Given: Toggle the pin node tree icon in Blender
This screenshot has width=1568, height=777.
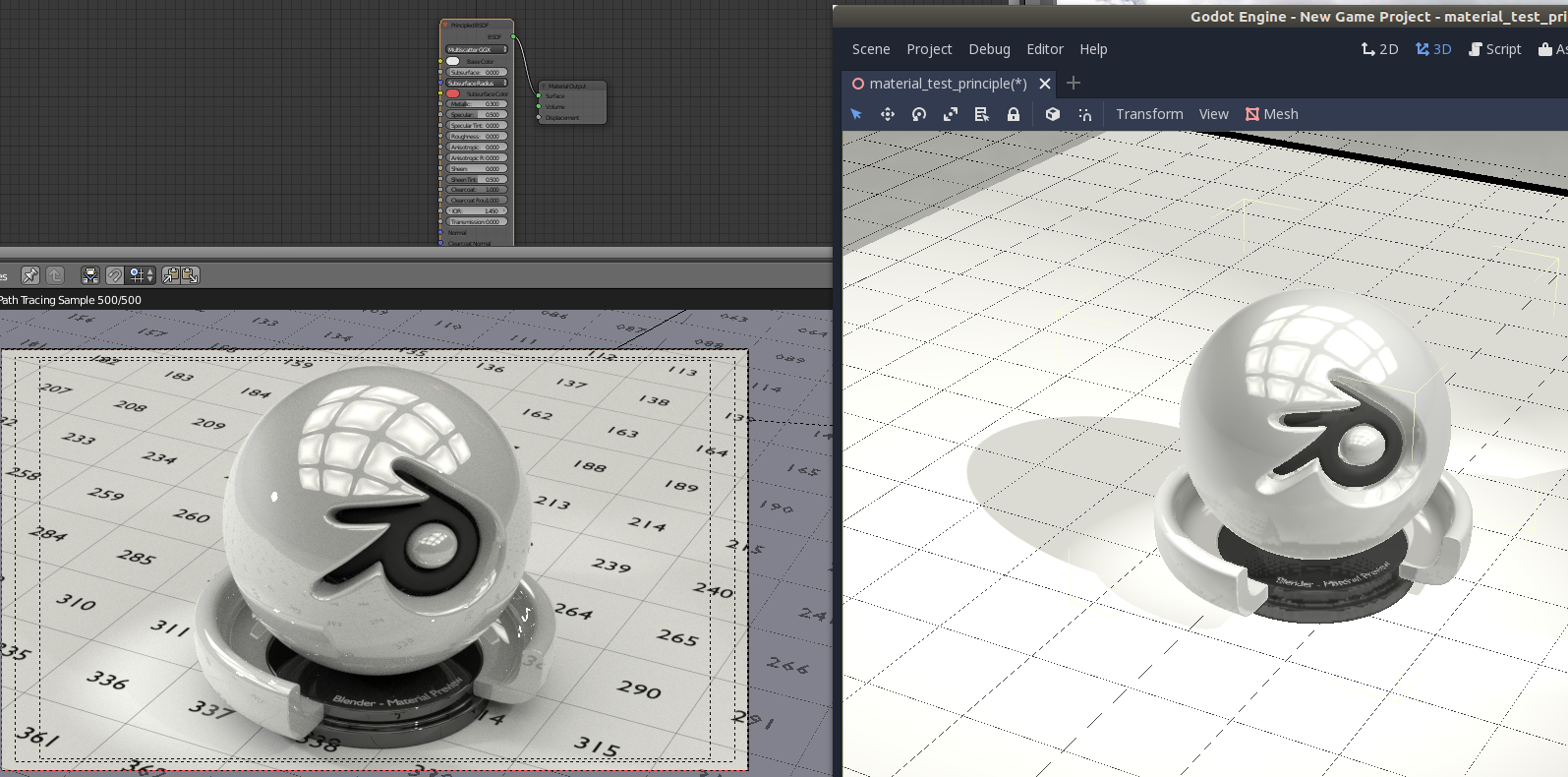Looking at the screenshot, I should (30, 275).
